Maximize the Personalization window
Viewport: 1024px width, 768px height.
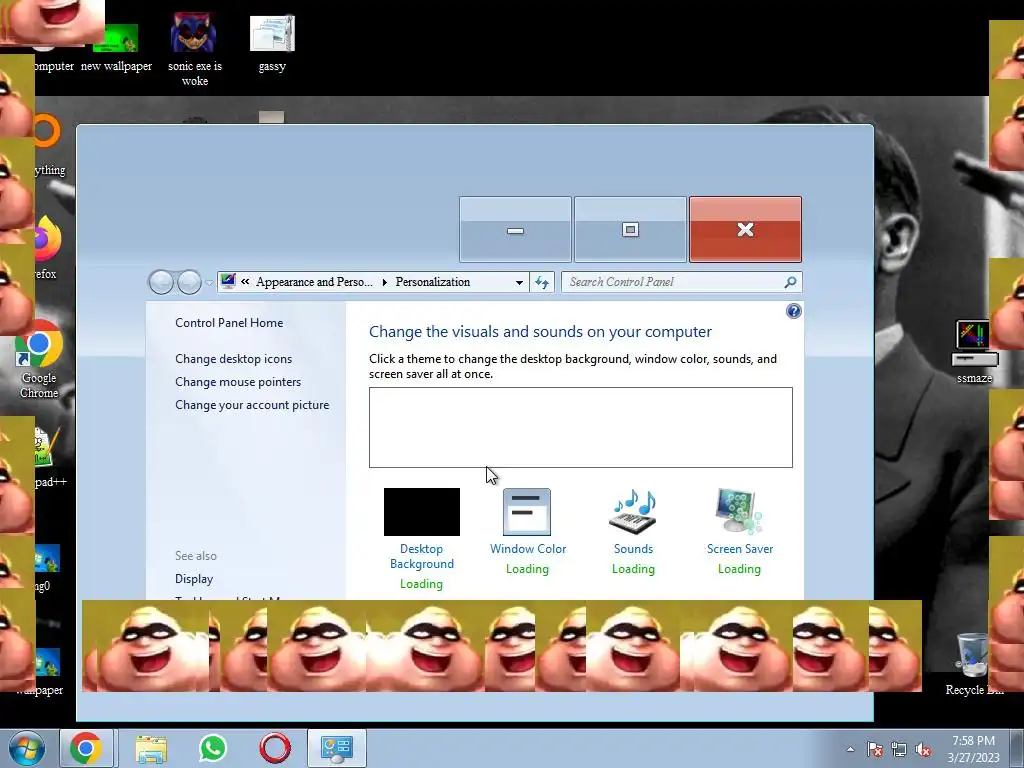(630, 229)
